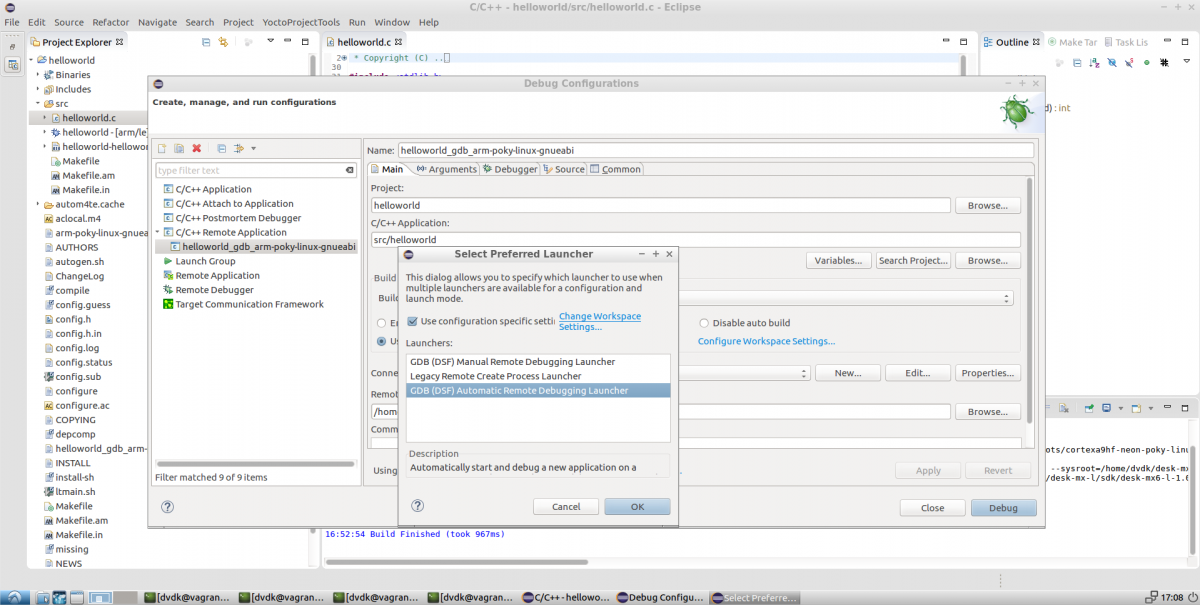Screen dimensions: 1200x605
Task: Click the help icon in launcher dialog
Action: coord(417,507)
